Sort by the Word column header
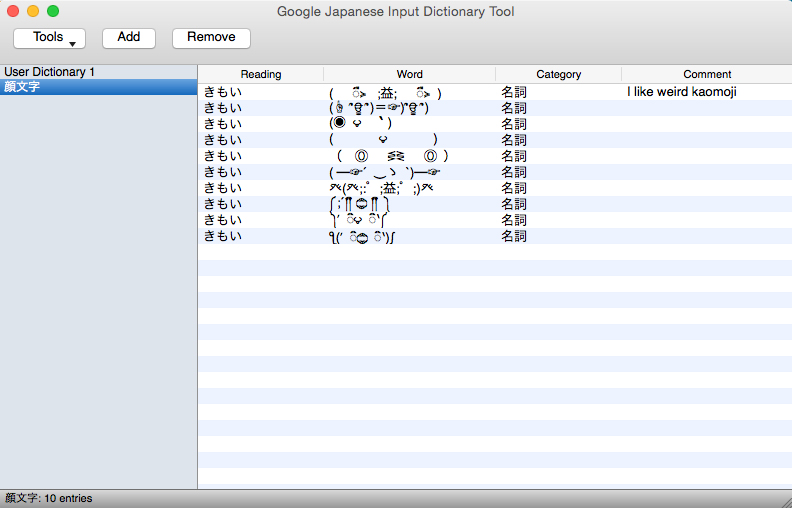 coord(409,74)
